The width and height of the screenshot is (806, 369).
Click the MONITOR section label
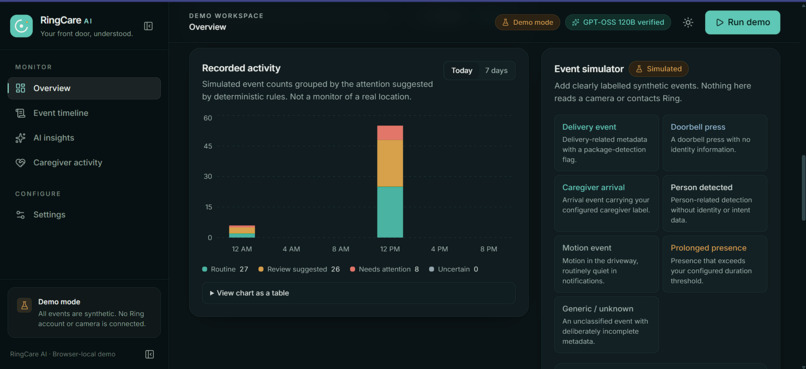point(33,67)
